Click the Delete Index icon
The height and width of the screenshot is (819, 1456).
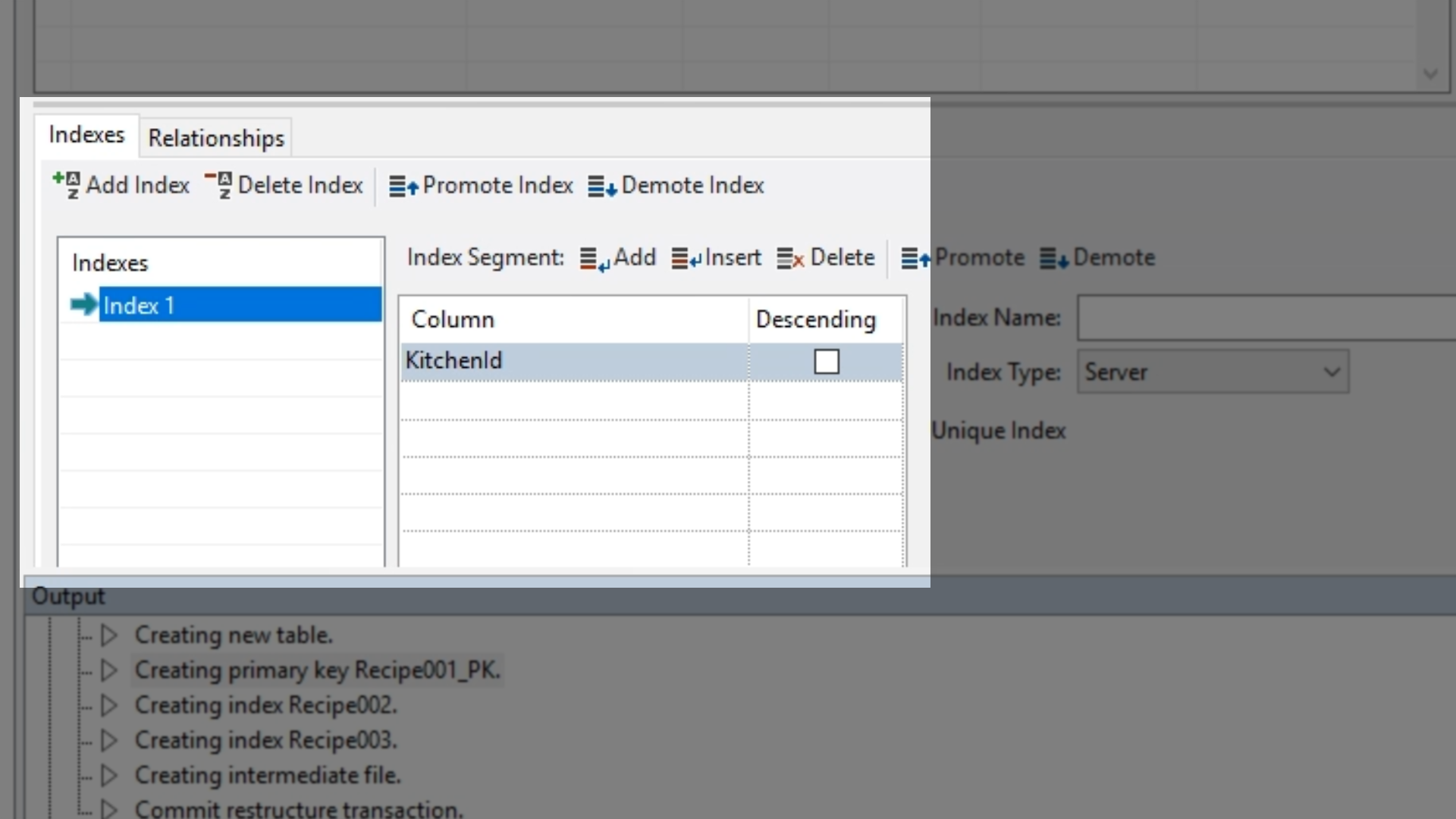coord(219,185)
